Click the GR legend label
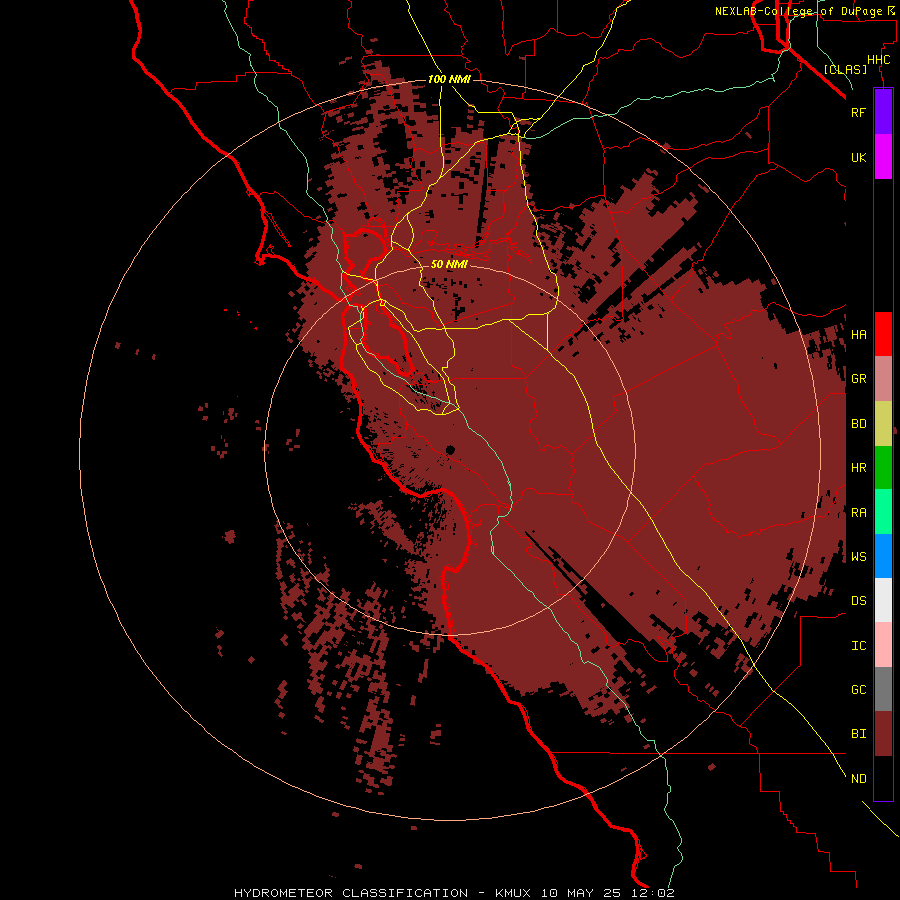The height and width of the screenshot is (900, 900). click(x=858, y=379)
